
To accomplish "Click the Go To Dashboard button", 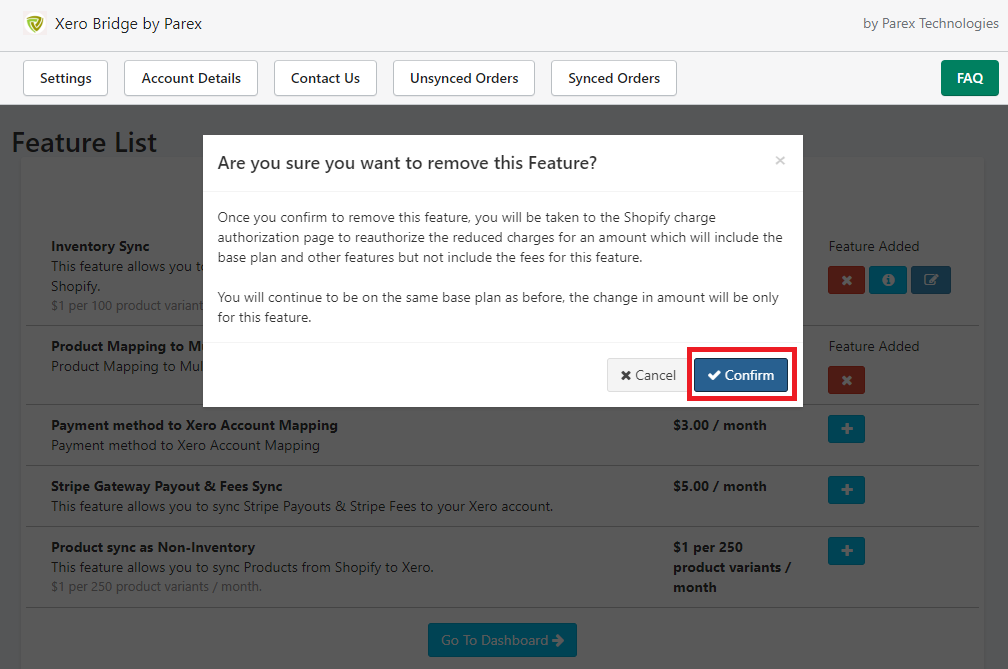I will point(502,640).
